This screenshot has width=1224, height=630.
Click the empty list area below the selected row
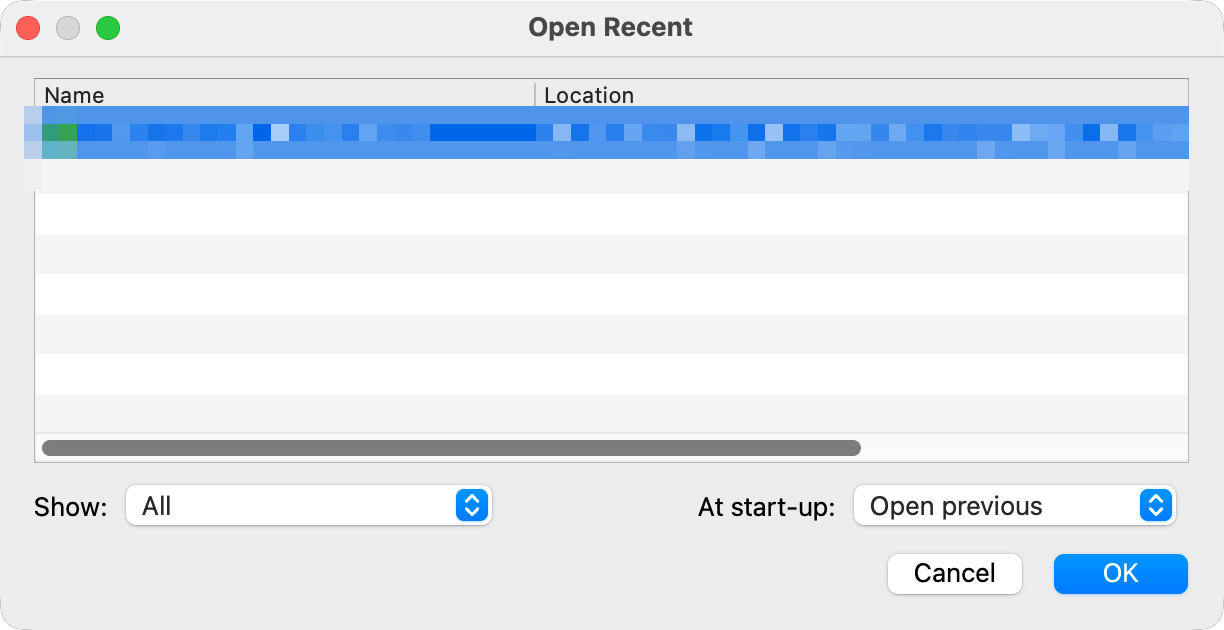click(600, 300)
